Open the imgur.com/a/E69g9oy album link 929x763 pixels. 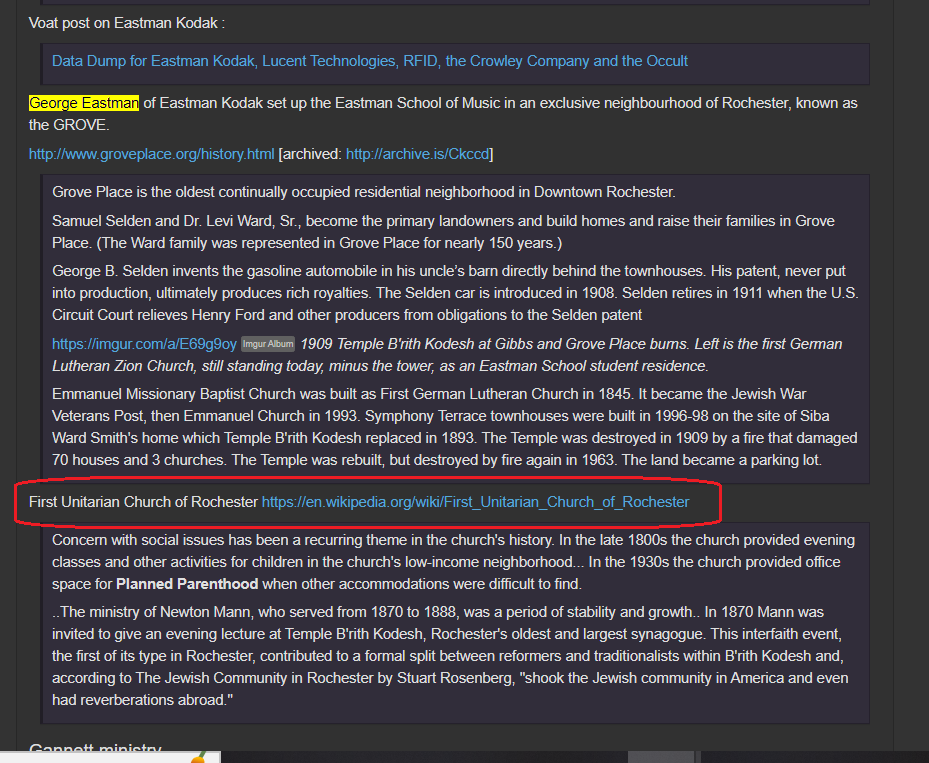pos(145,344)
